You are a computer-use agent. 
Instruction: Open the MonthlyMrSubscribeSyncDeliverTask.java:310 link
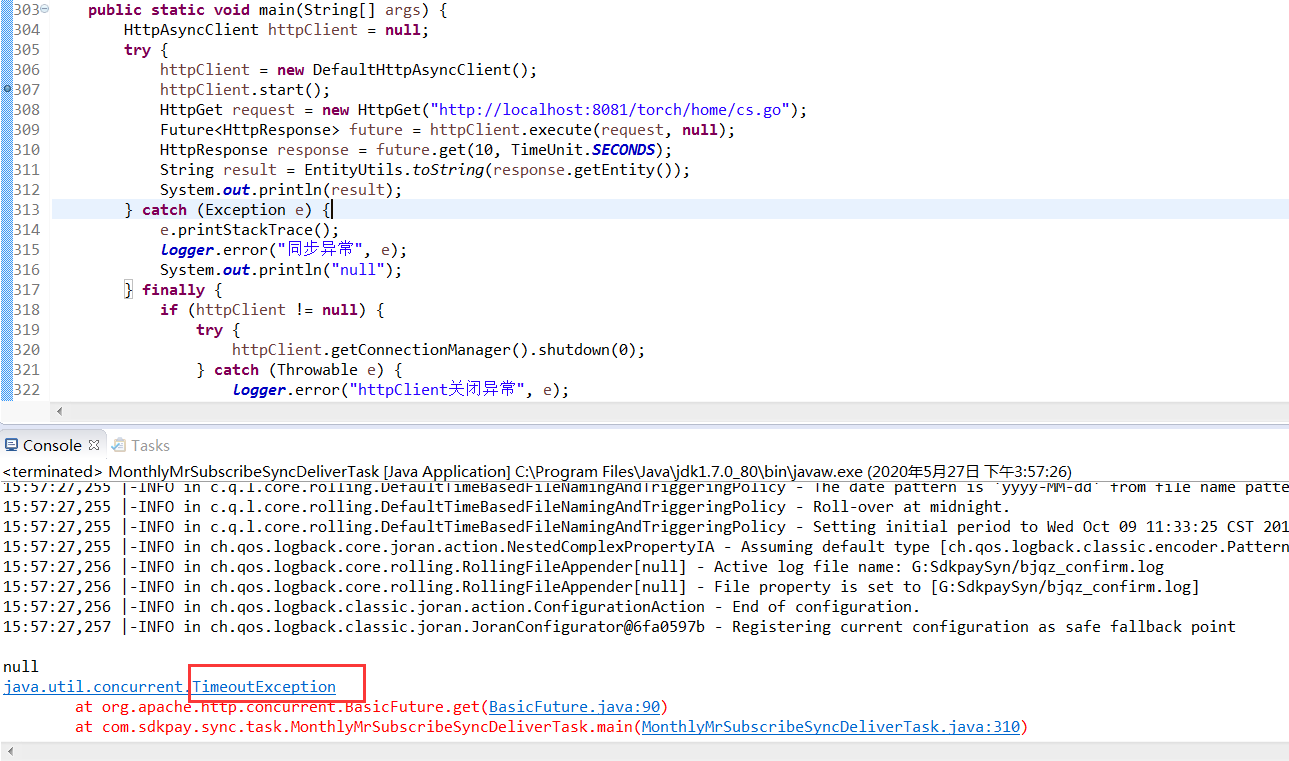coord(830,726)
